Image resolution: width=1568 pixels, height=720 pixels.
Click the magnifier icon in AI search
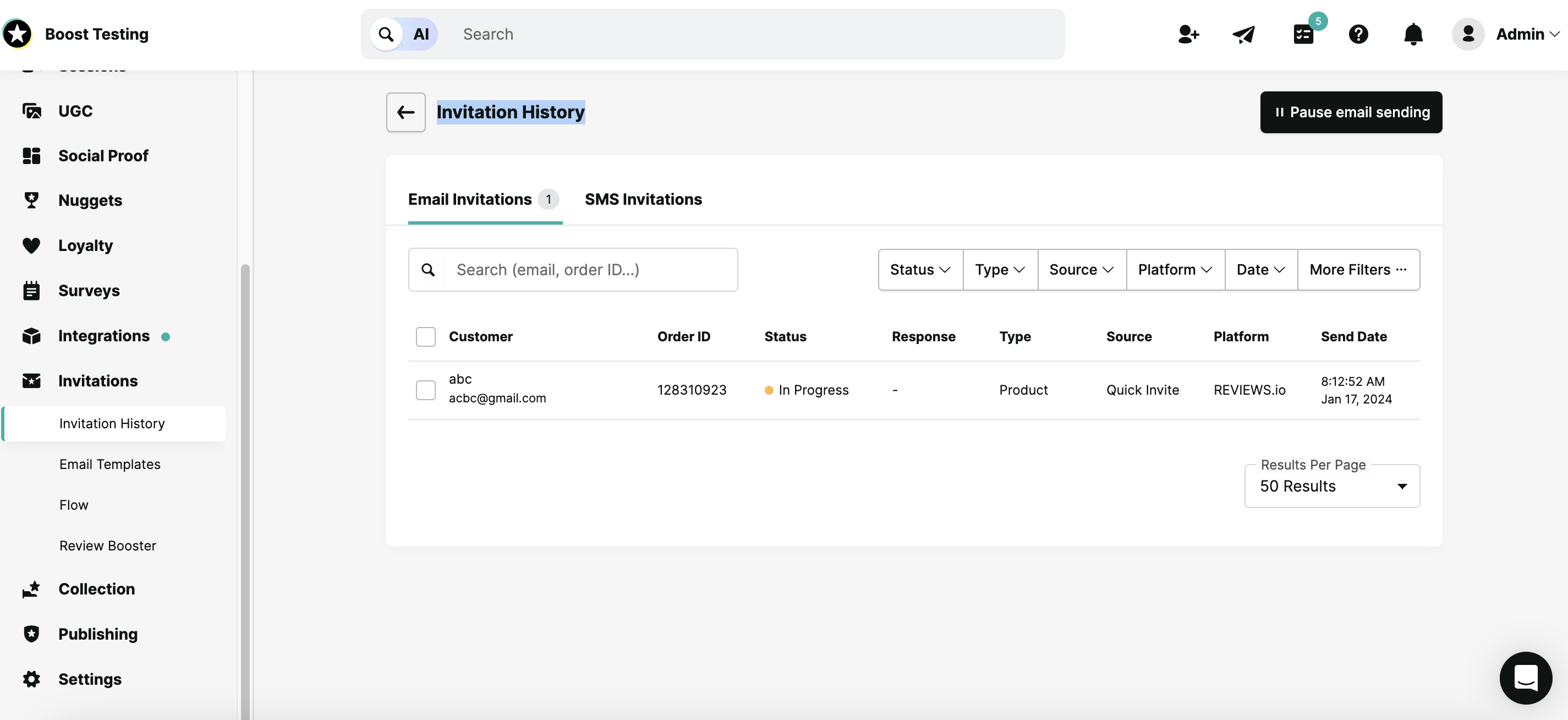click(386, 34)
